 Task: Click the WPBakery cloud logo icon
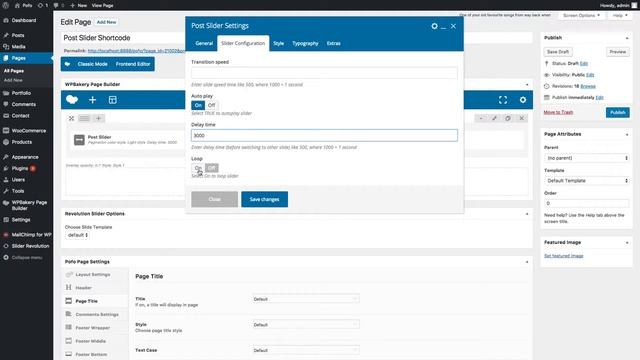coord(72,100)
